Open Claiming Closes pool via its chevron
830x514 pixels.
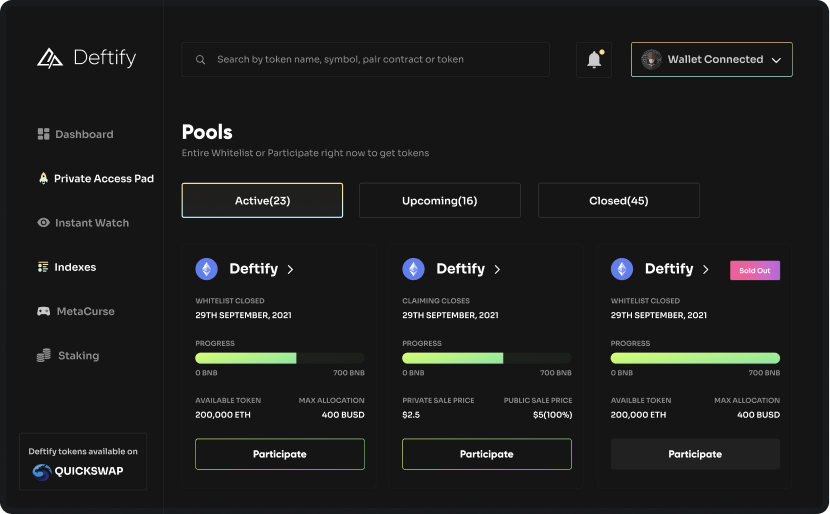(497, 269)
